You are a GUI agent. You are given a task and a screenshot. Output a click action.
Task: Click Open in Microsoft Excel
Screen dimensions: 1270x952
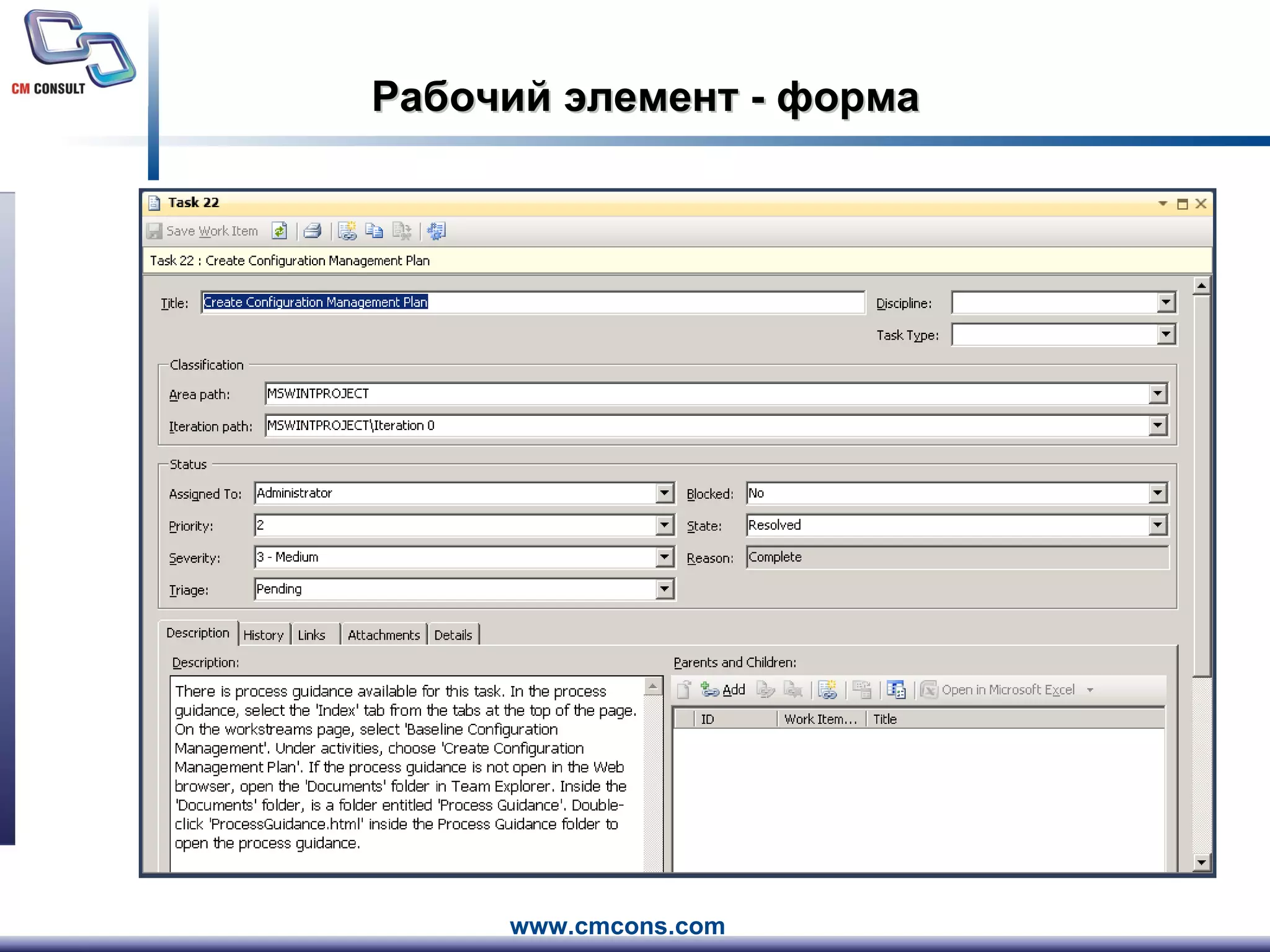coord(998,690)
